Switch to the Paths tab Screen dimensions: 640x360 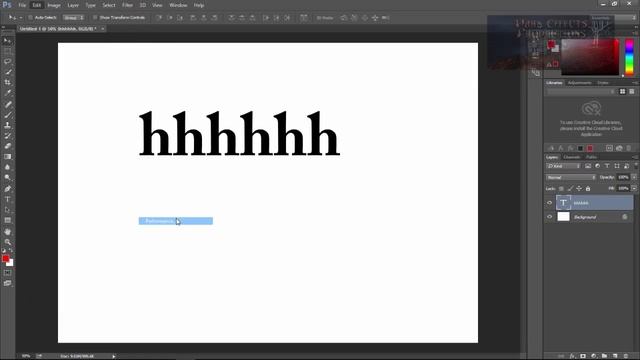591,157
